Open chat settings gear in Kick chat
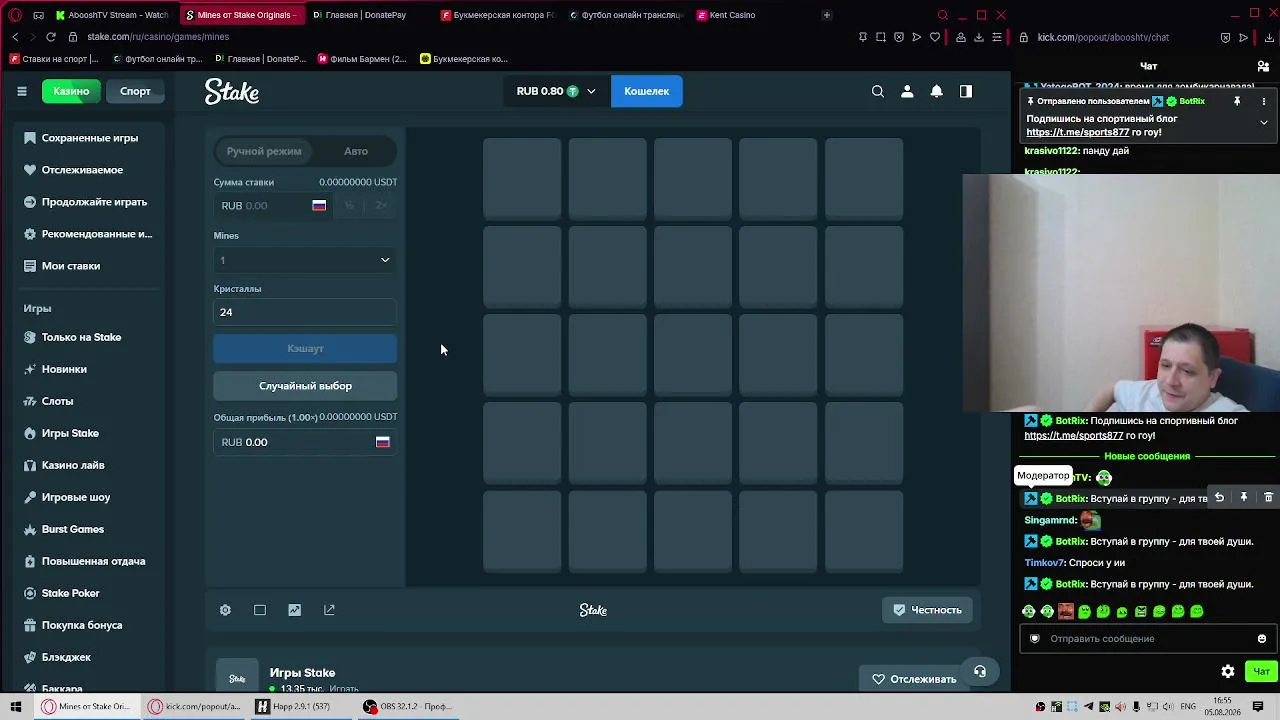Image resolution: width=1280 pixels, height=720 pixels. pyautogui.click(x=1228, y=672)
